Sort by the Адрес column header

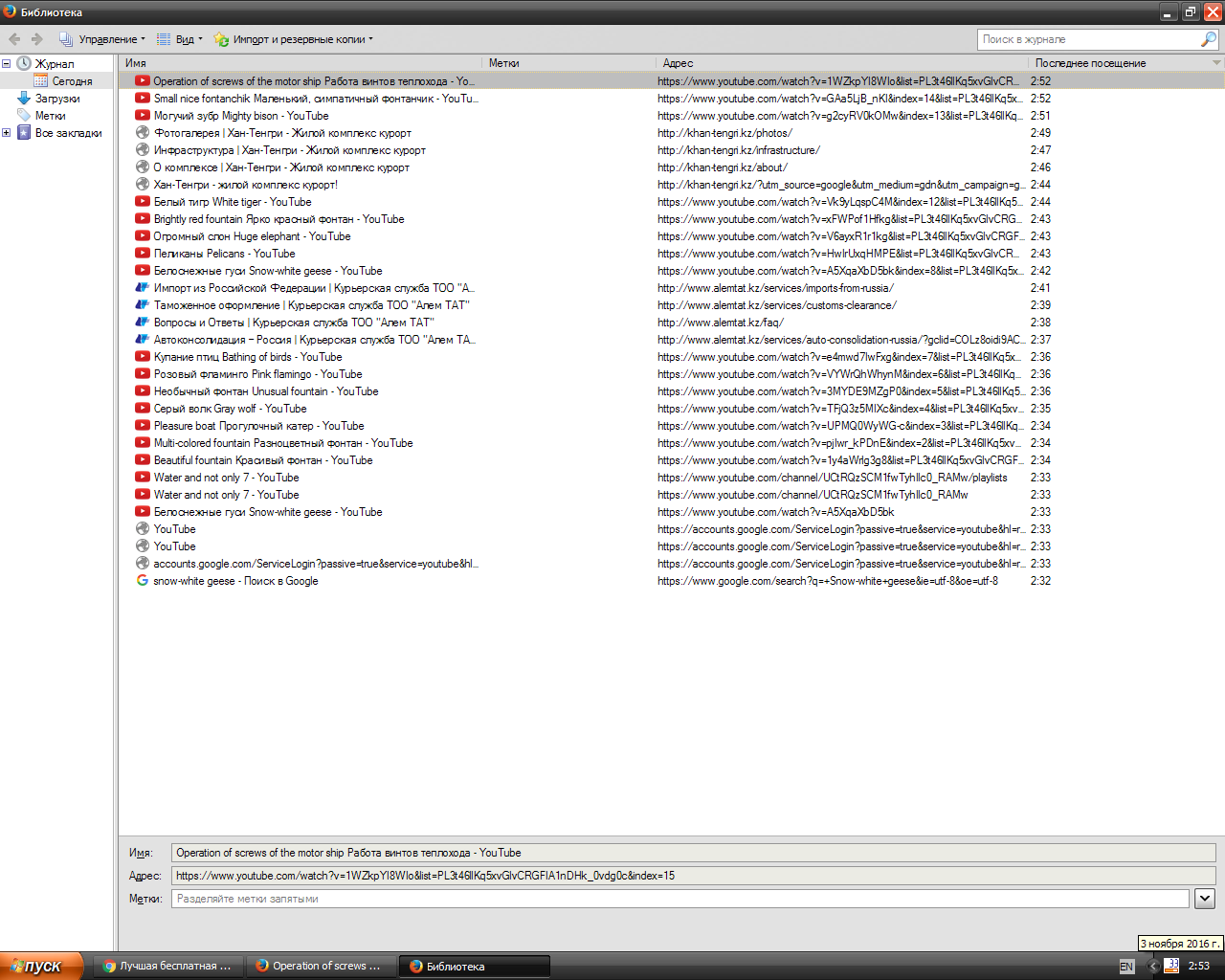point(842,63)
